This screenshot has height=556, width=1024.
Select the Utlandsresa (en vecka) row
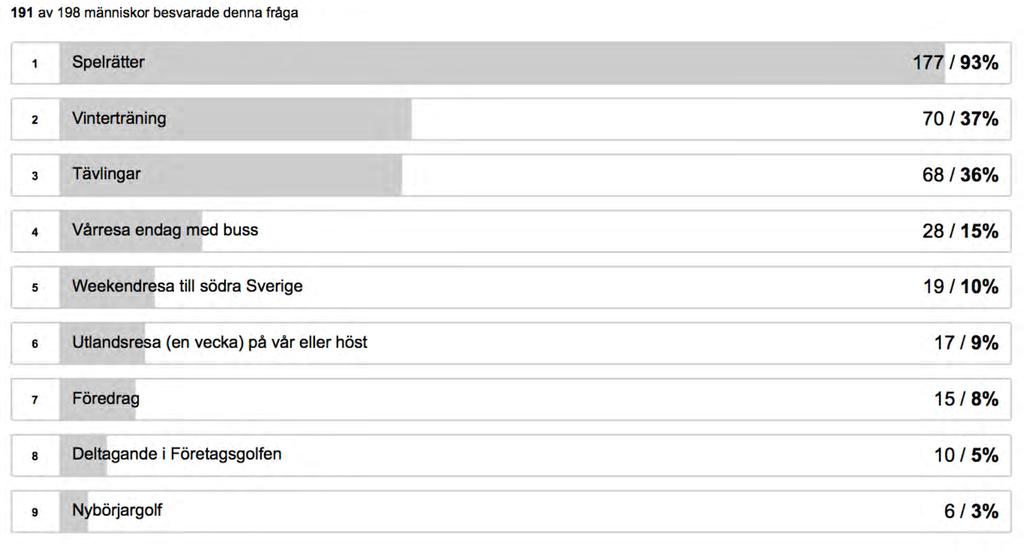click(511, 343)
